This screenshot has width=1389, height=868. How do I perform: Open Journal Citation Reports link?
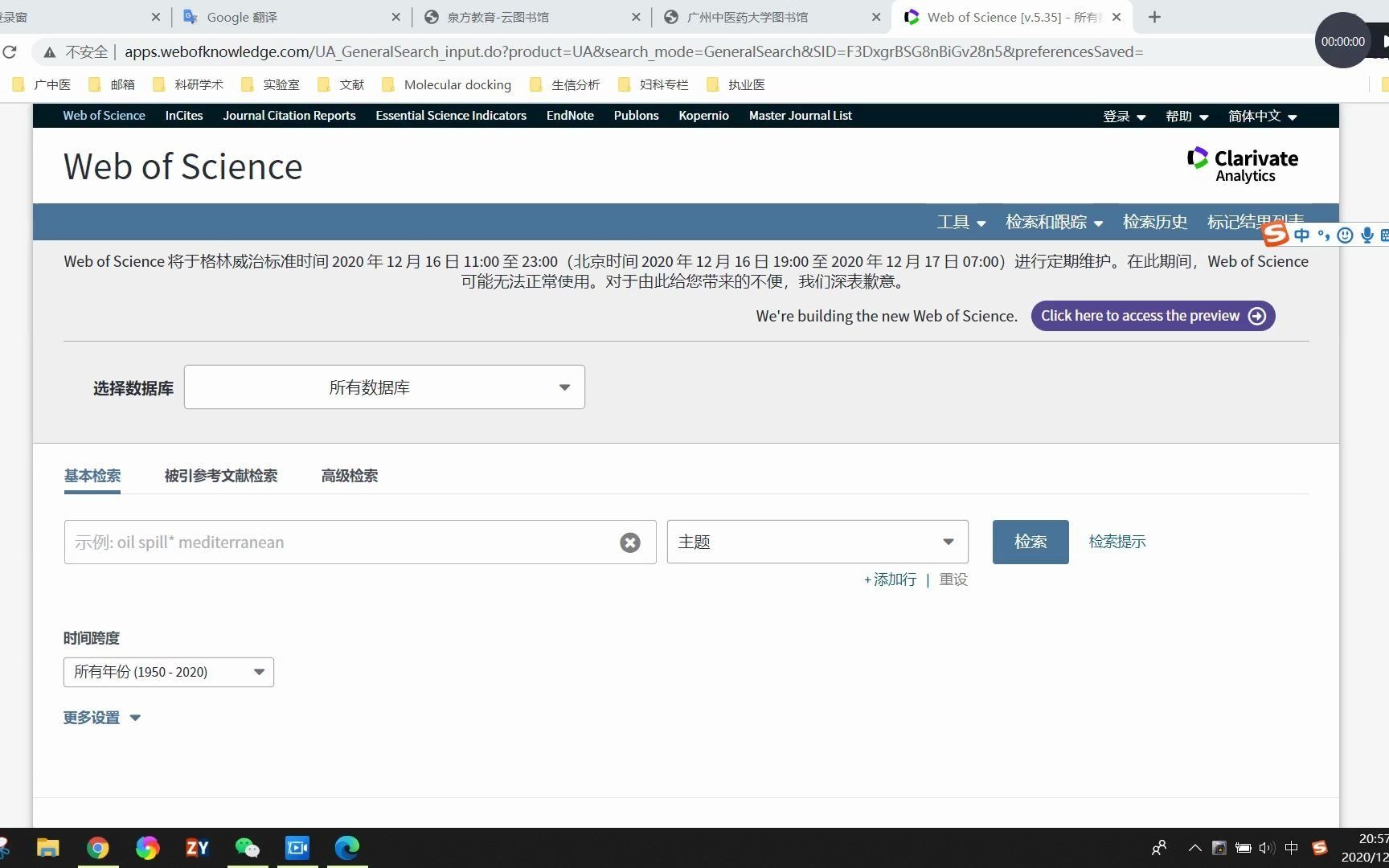pyautogui.click(x=289, y=116)
